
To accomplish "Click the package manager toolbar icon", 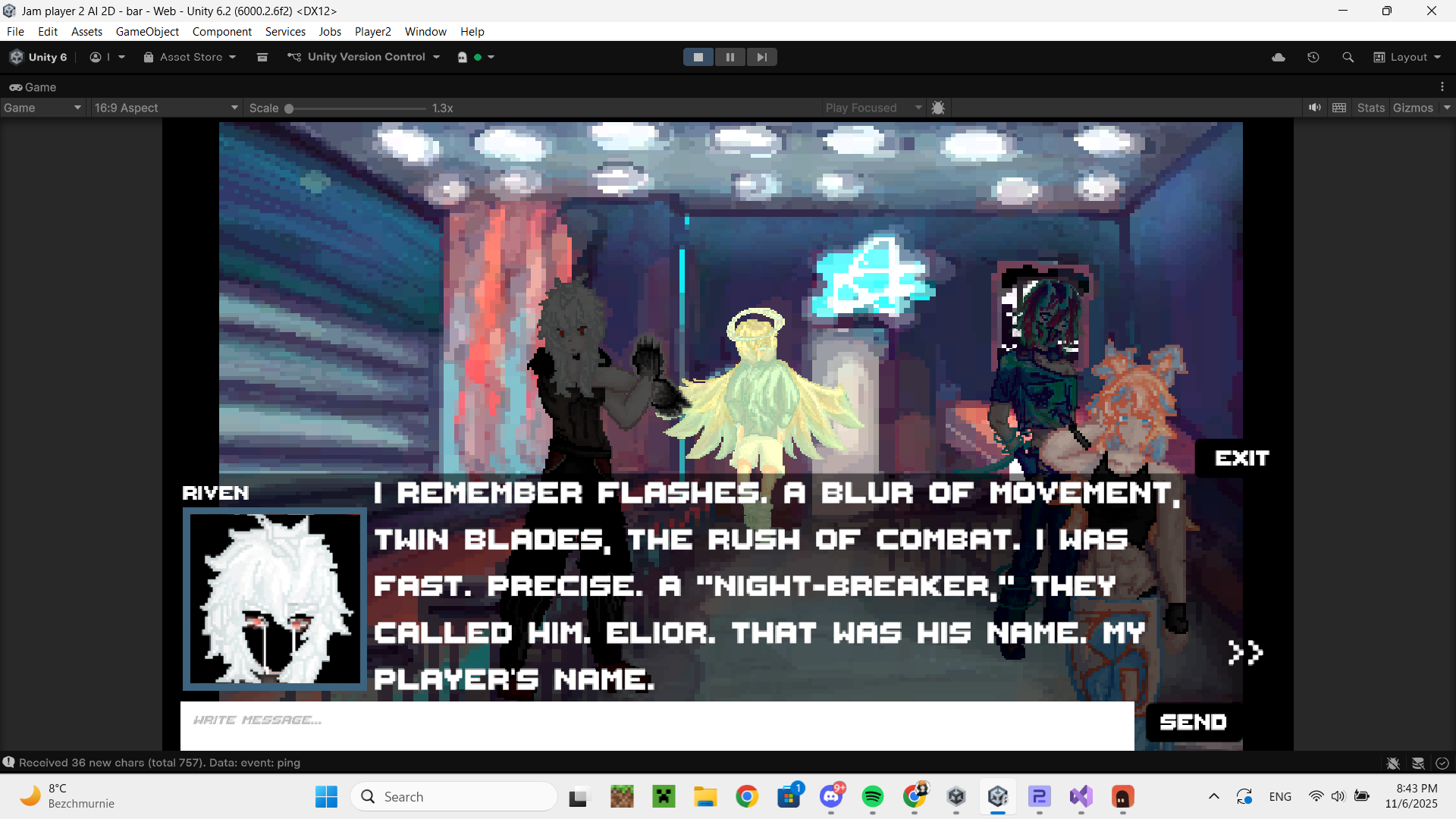I will [x=262, y=58].
